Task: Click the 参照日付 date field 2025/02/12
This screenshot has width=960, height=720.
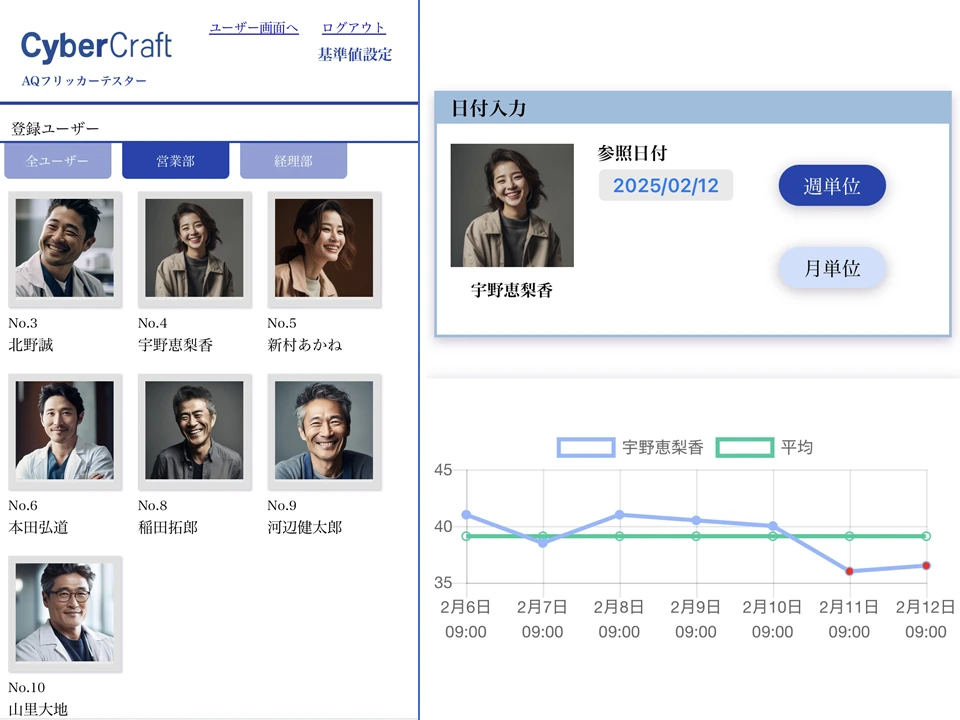Action: tap(666, 186)
